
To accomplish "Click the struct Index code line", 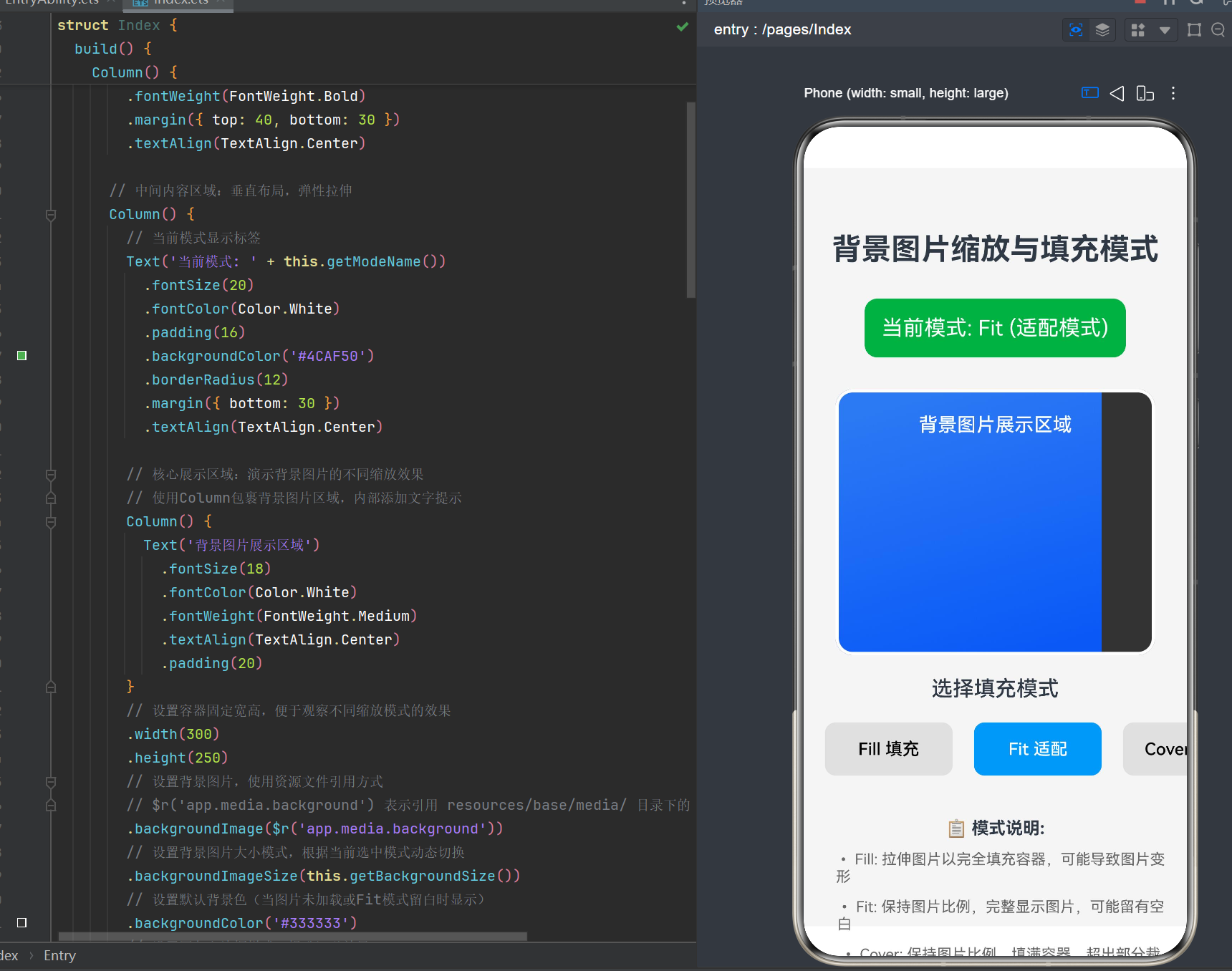I will (117, 25).
